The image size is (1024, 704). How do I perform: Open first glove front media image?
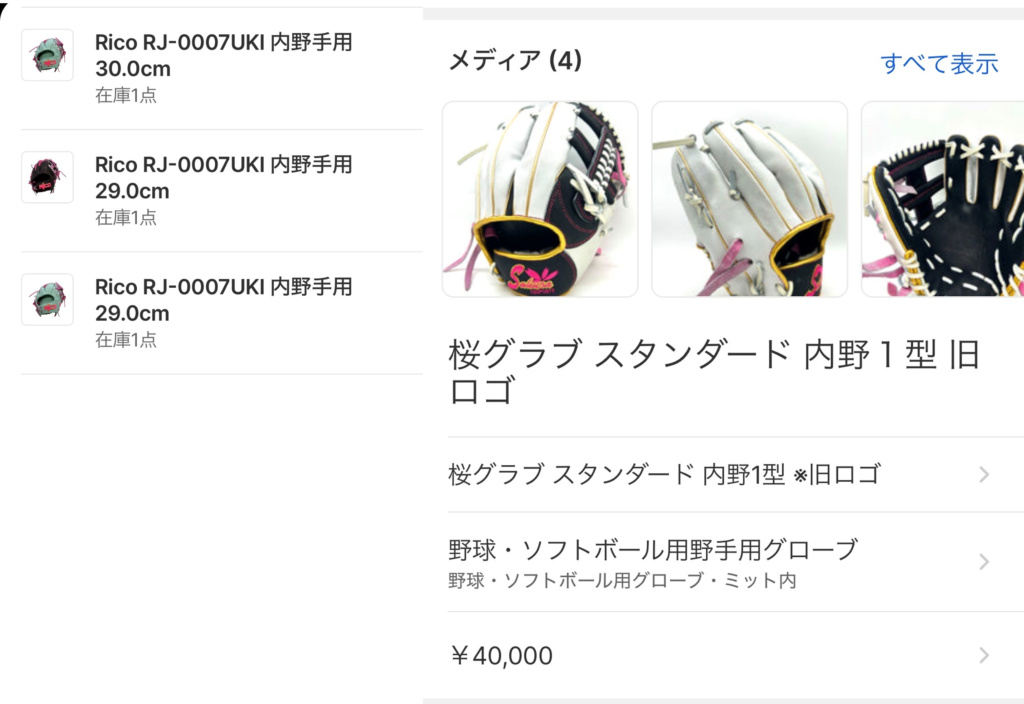[540, 199]
